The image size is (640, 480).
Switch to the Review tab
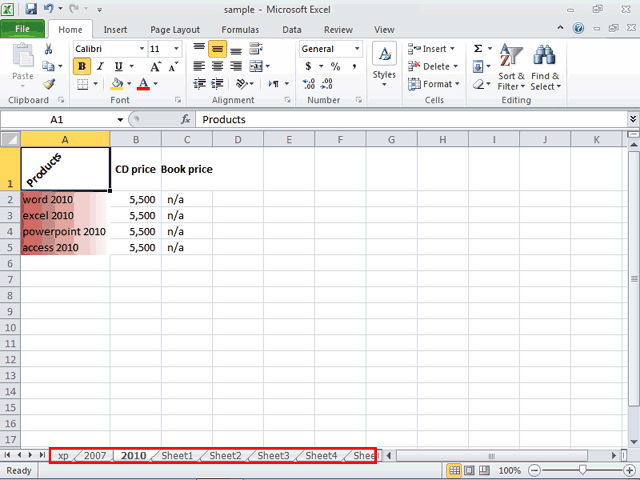pyautogui.click(x=338, y=30)
